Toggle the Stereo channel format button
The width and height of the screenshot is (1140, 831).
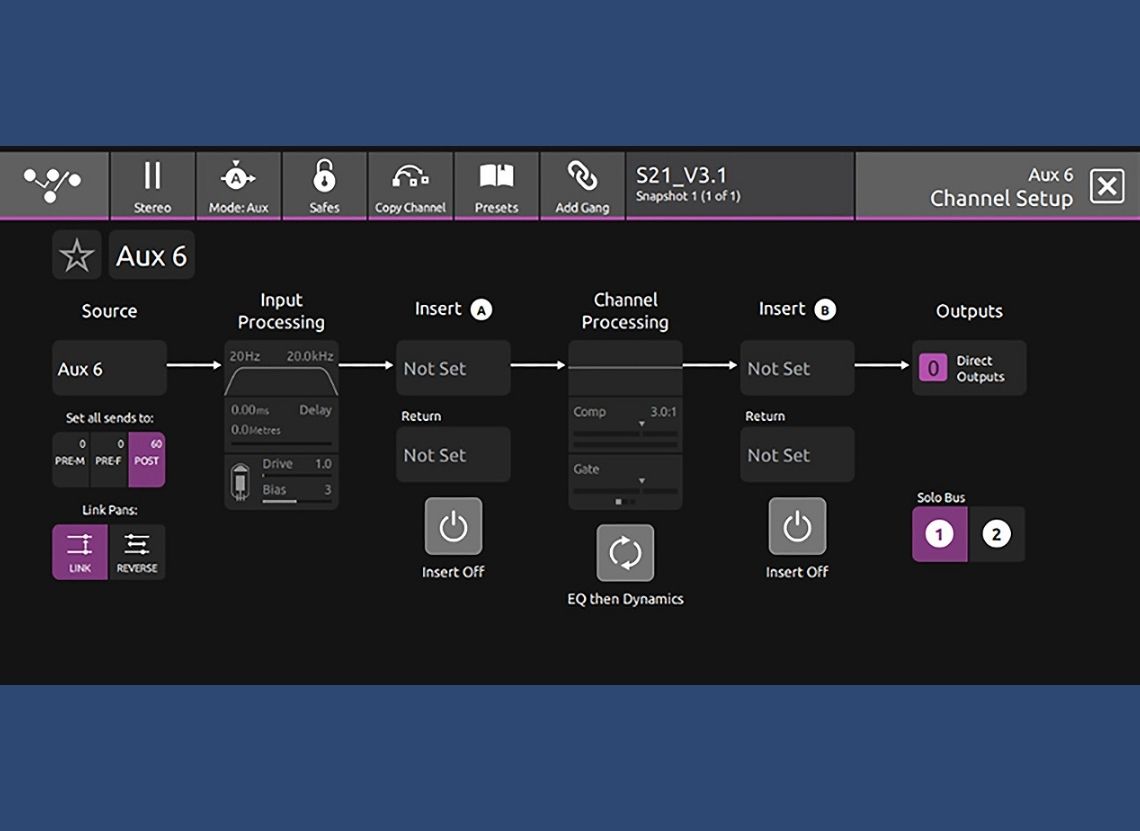(152, 185)
